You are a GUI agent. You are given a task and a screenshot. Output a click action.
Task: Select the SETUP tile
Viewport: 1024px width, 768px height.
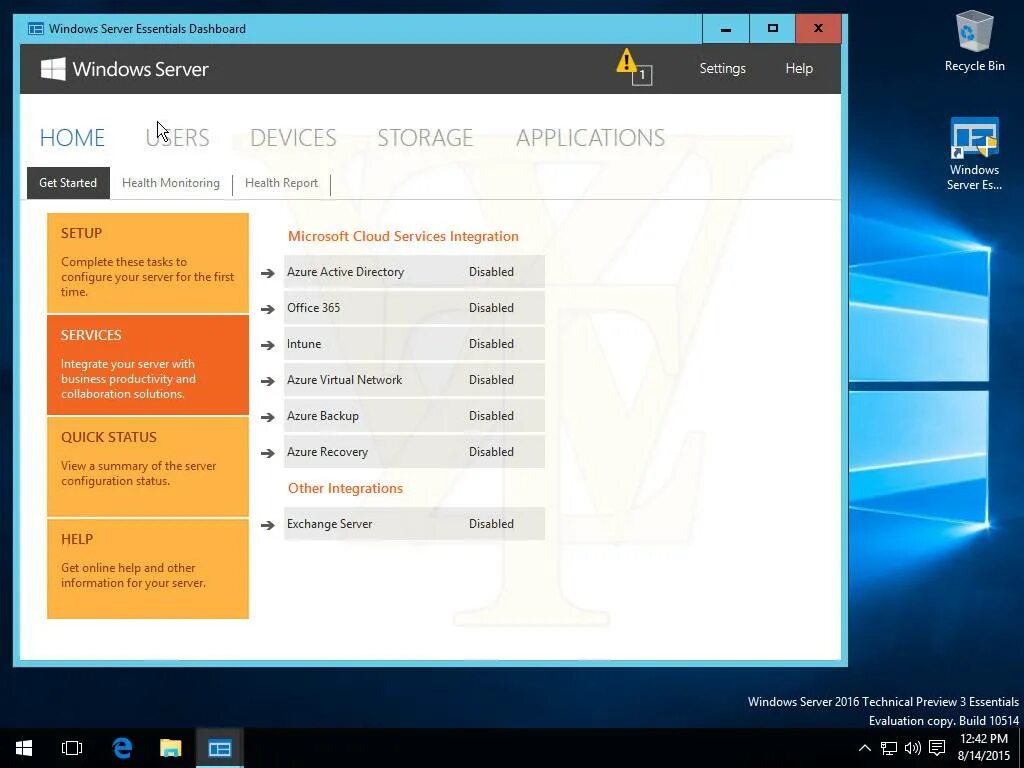click(x=148, y=263)
